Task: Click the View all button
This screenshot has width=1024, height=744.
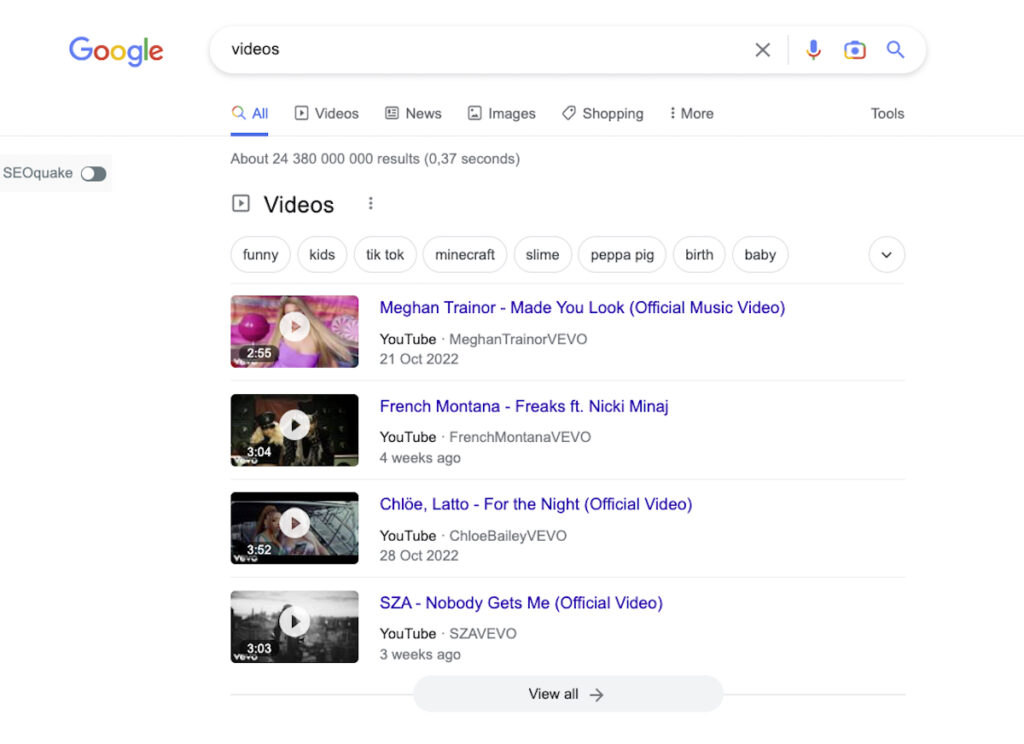Action: pyautogui.click(x=568, y=694)
